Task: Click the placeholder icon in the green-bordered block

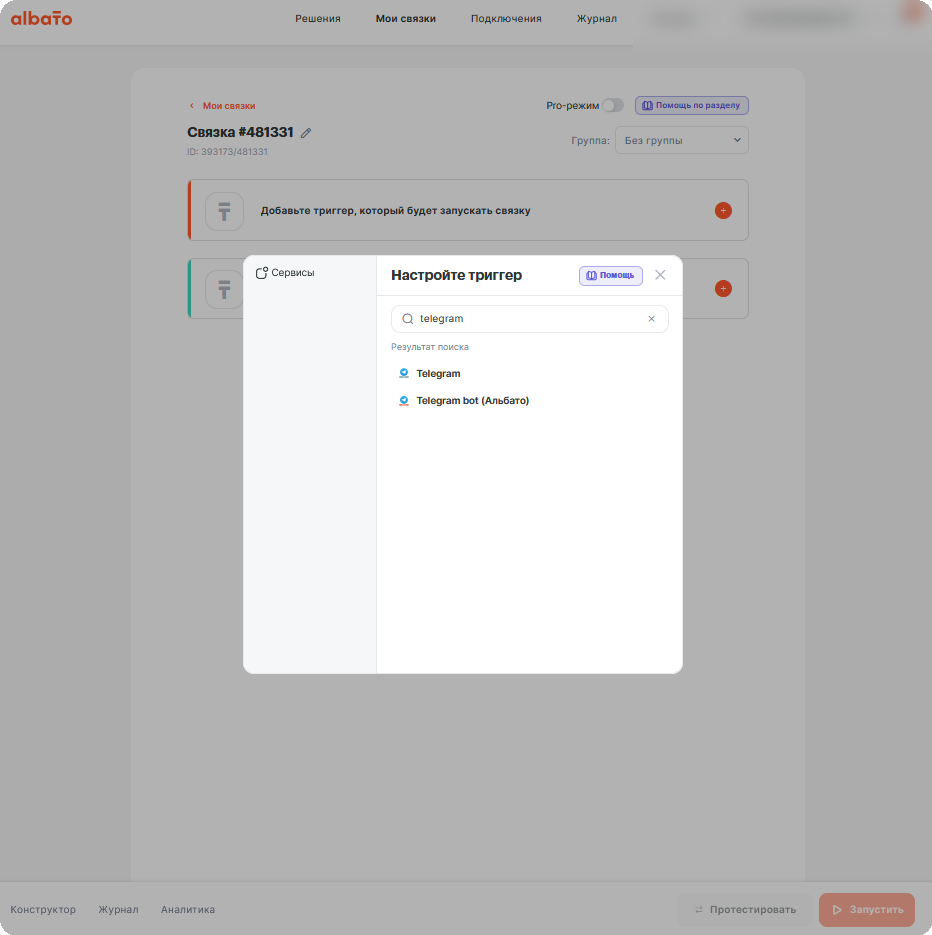Action: 224,289
